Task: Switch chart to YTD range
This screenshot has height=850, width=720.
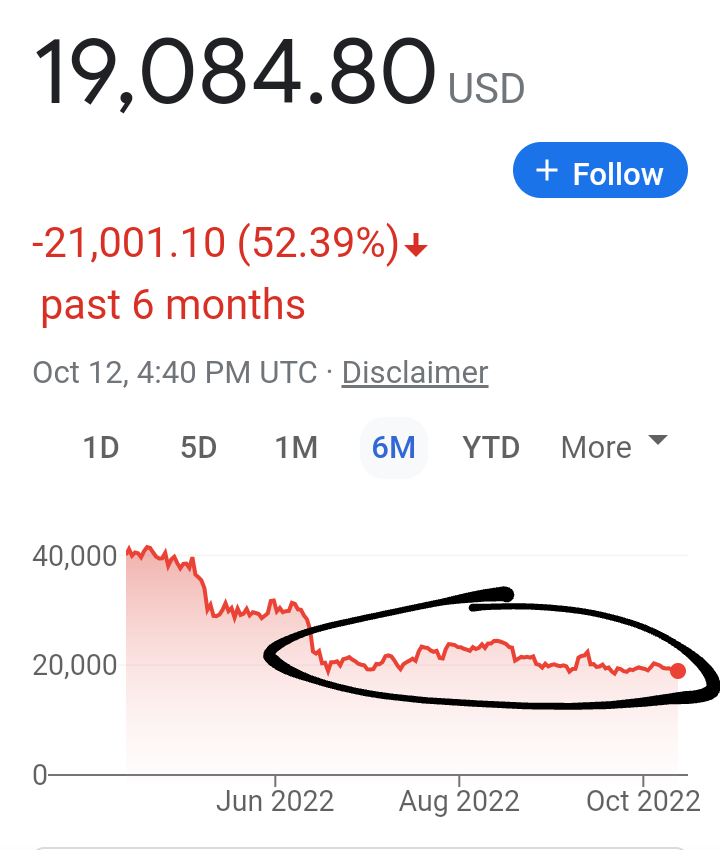Action: tap(491, 447)
